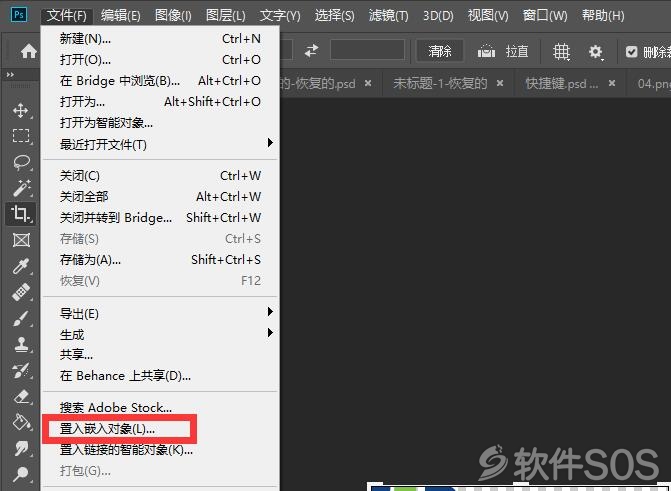
Task: Open the Select (选择) menu
Action: pos(334,15)
